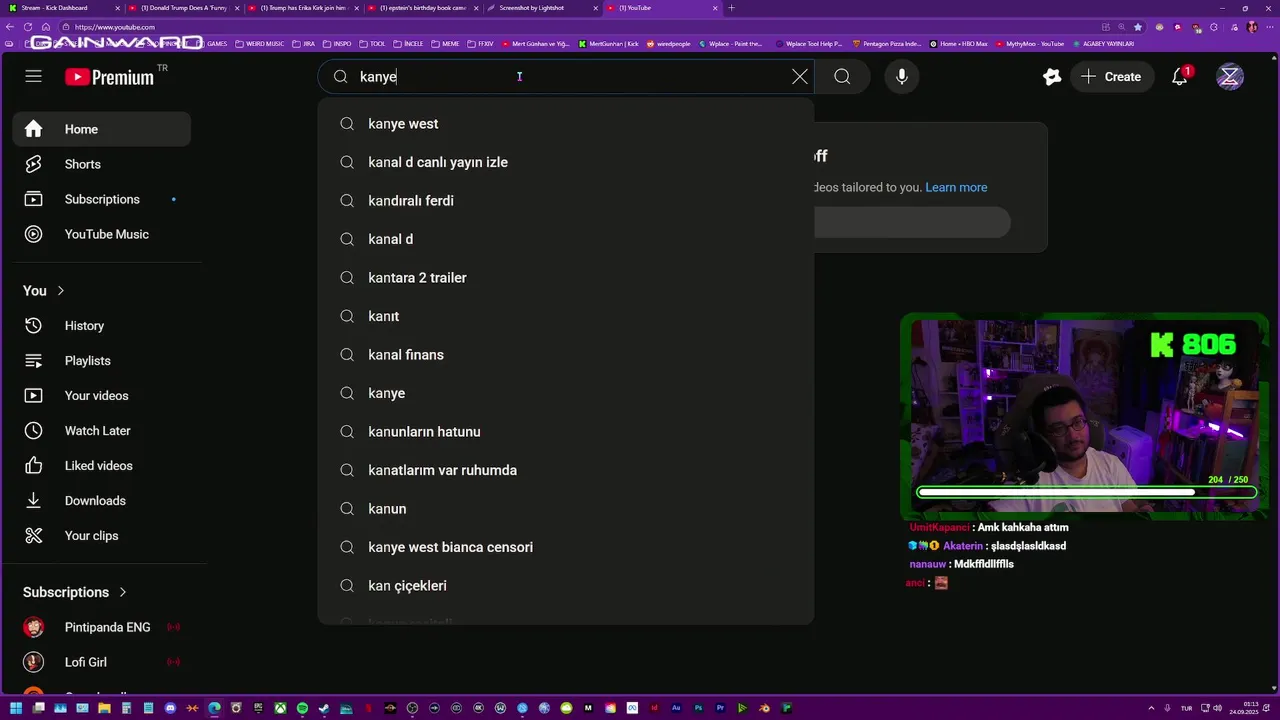Open the Create button
Viewport: 1280px width, 720px height.
1111,76
